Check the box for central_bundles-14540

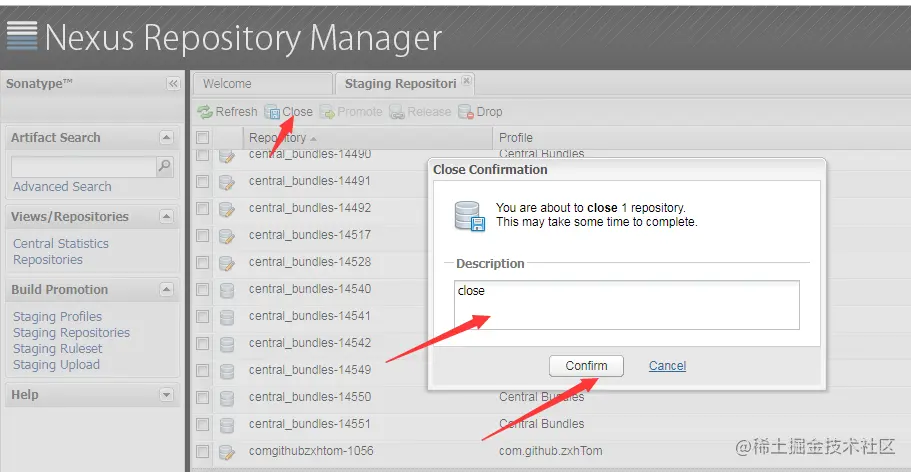(202, 289)
